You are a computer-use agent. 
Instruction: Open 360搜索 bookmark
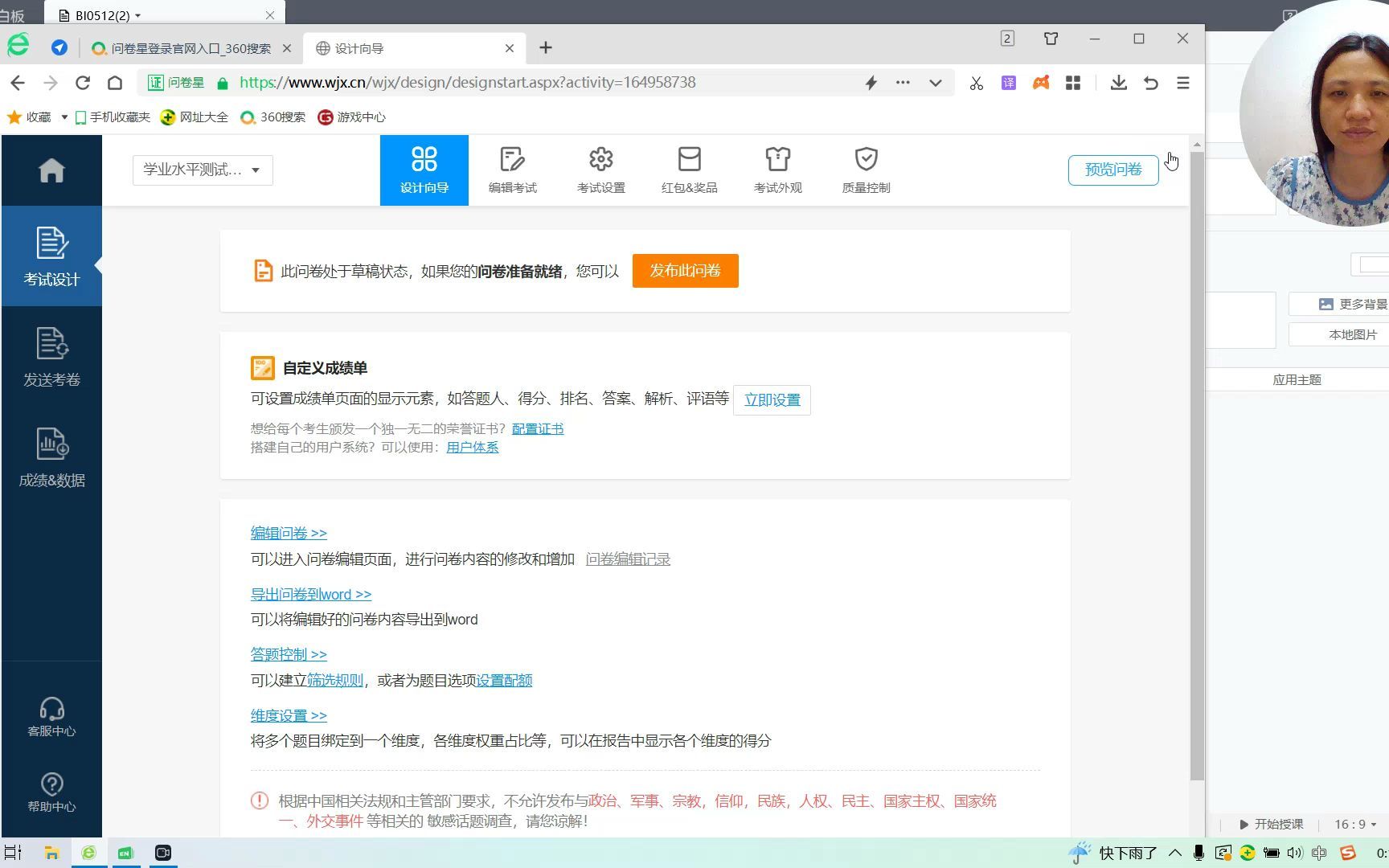(273, 117)
